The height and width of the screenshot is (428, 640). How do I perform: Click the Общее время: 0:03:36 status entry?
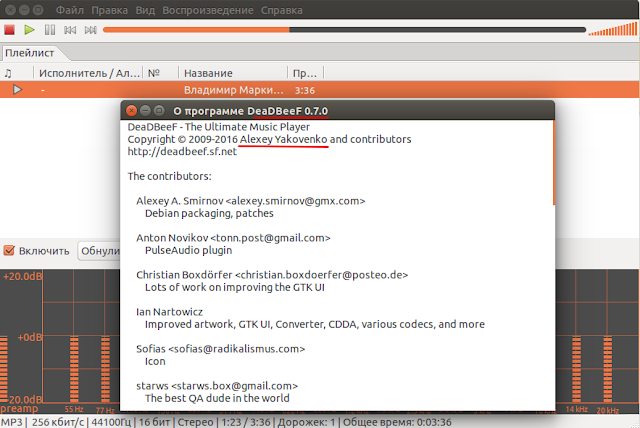tap(397, 422)
